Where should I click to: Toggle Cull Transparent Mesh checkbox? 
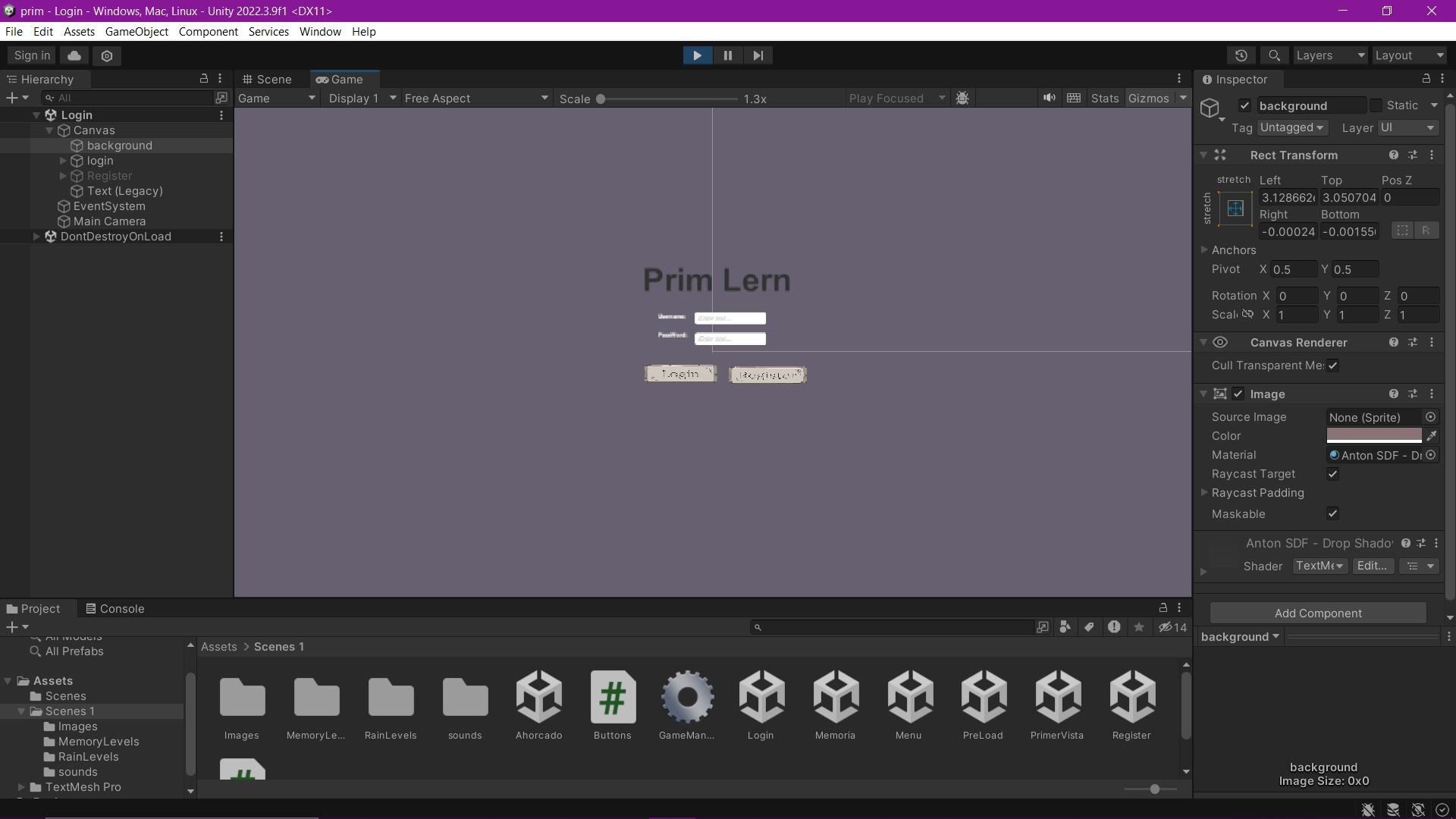click(1332, 366)
